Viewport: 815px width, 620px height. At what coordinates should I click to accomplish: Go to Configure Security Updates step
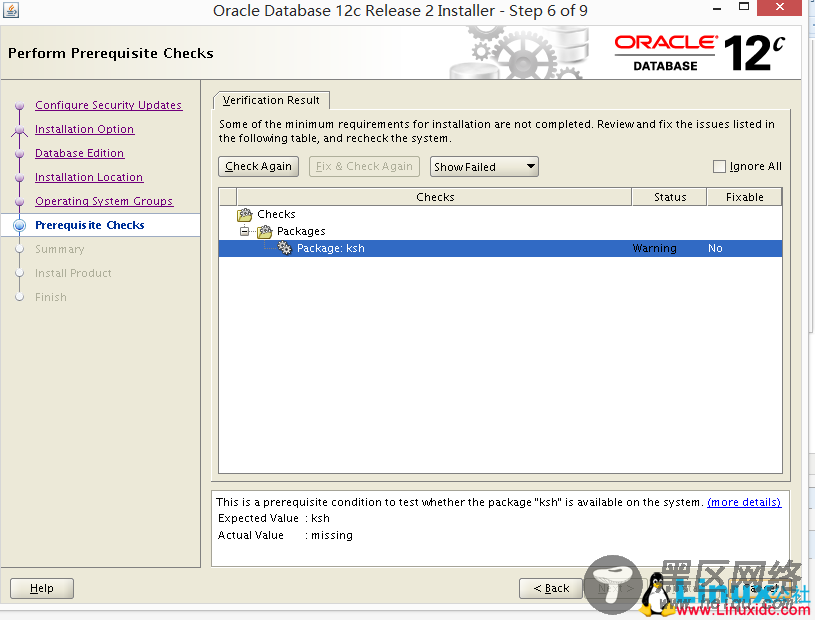point(109,105)
